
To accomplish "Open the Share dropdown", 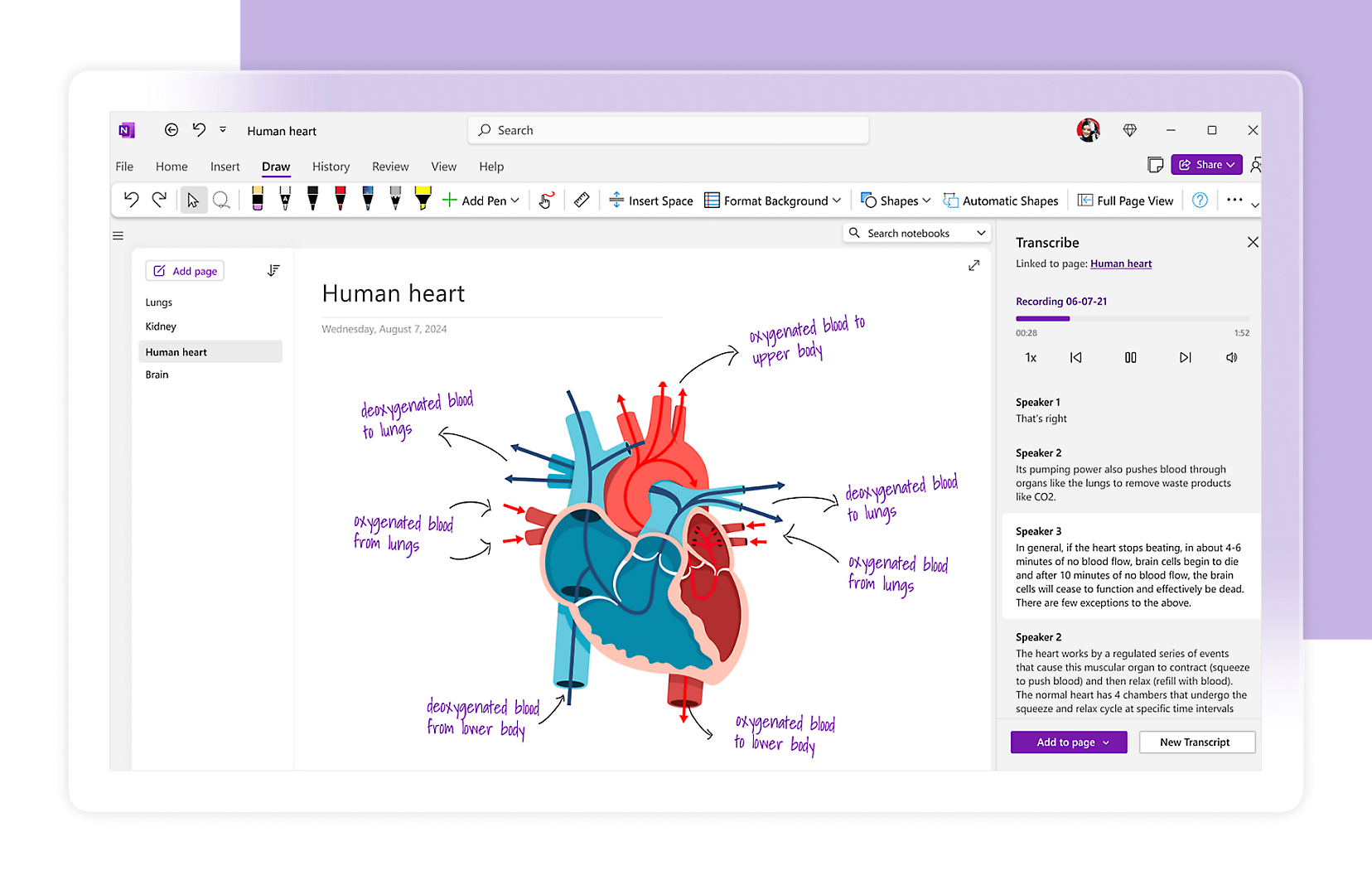I will [1207, 165].
